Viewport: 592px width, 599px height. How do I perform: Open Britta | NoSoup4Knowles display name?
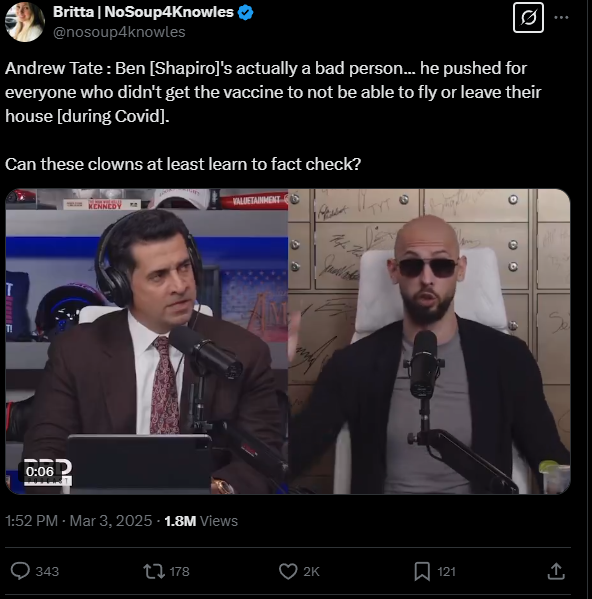pyautogui.click(x=143, y=12)
